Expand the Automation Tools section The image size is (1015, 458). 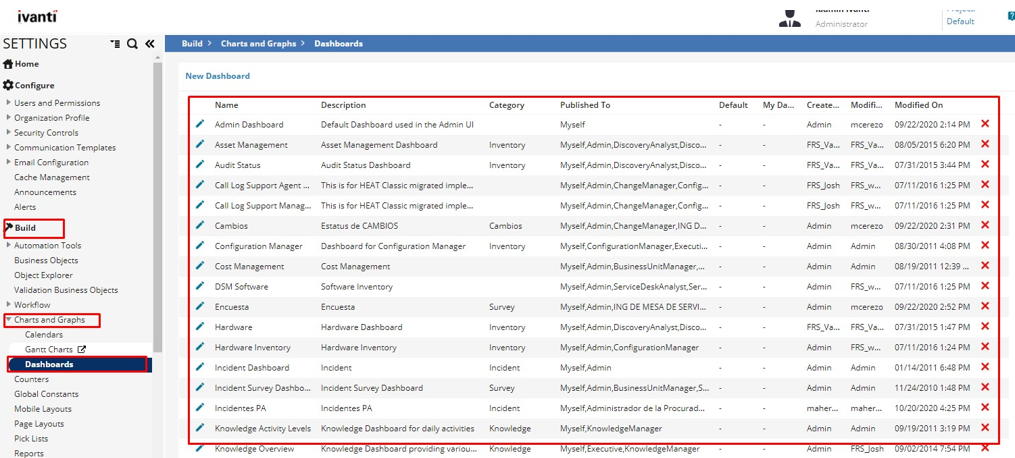click(x=9, y=245)
